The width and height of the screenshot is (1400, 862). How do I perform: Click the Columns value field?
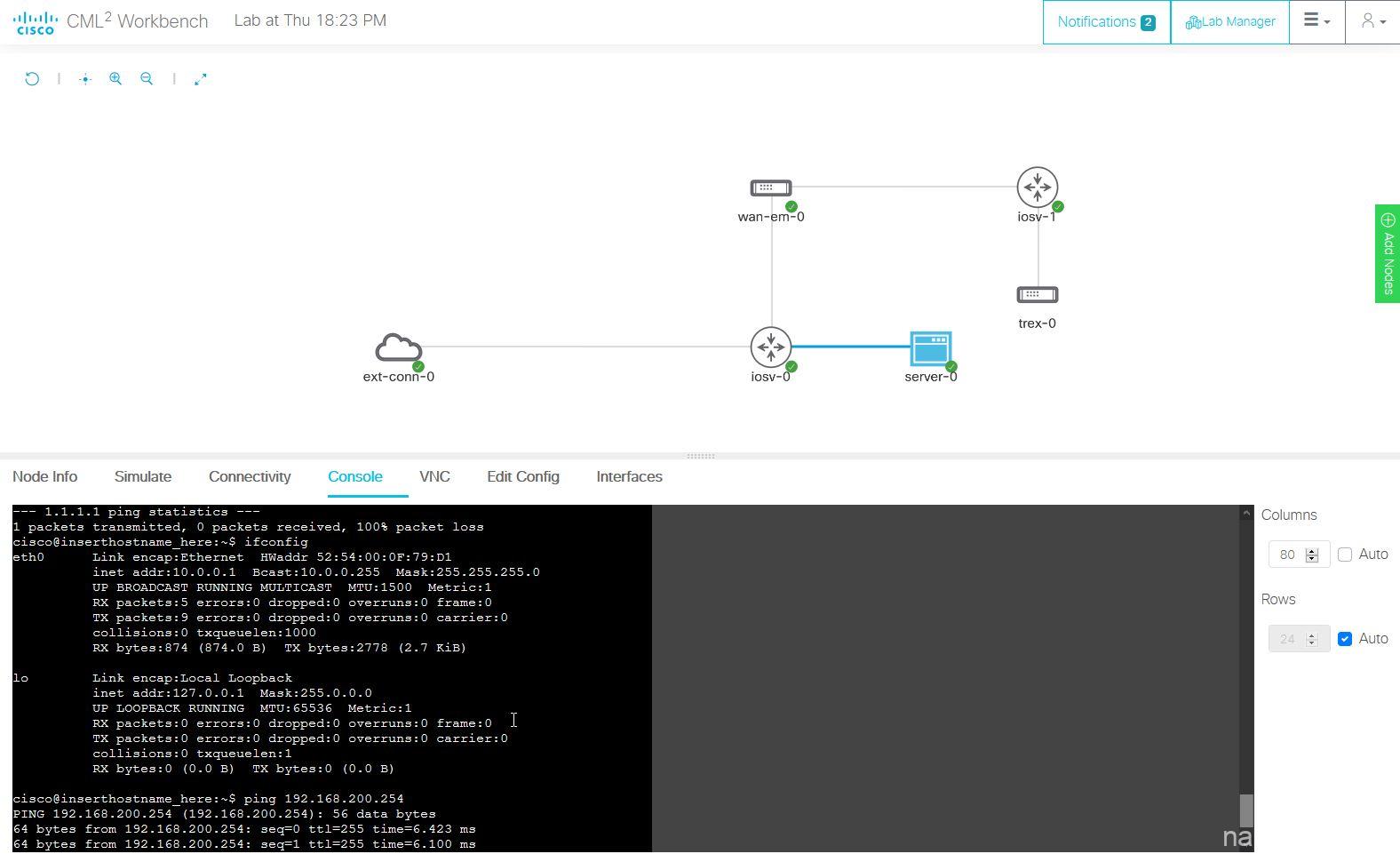tap(1299, 555)
